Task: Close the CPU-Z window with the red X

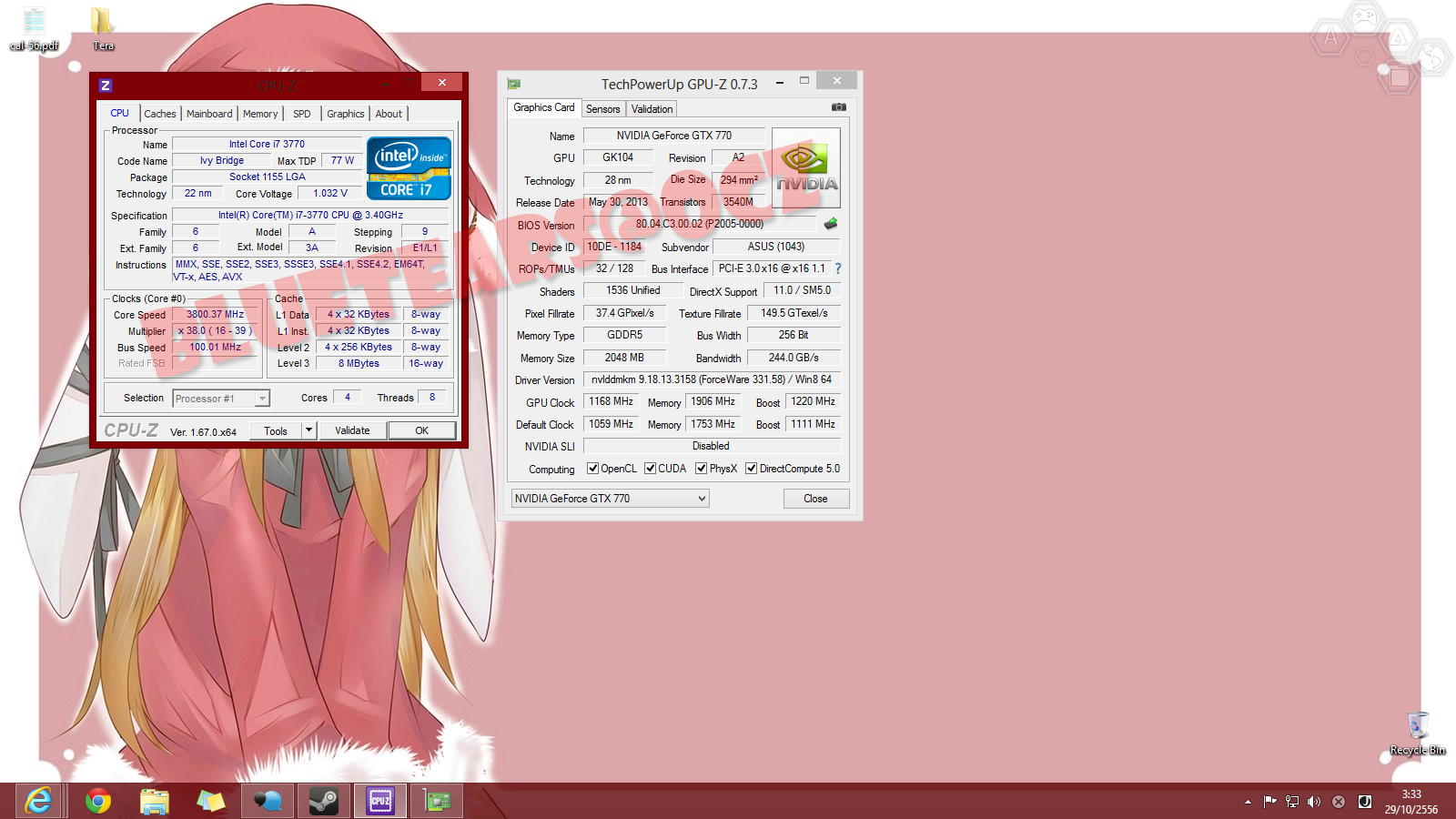Action: [x=442, y=83]
